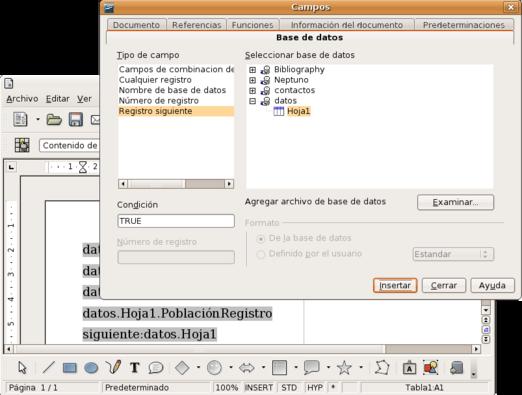This screenshot has height=395, width=522.
Task: Click right arrow of field type list scrollbar
Action: (x=229, y=184)
